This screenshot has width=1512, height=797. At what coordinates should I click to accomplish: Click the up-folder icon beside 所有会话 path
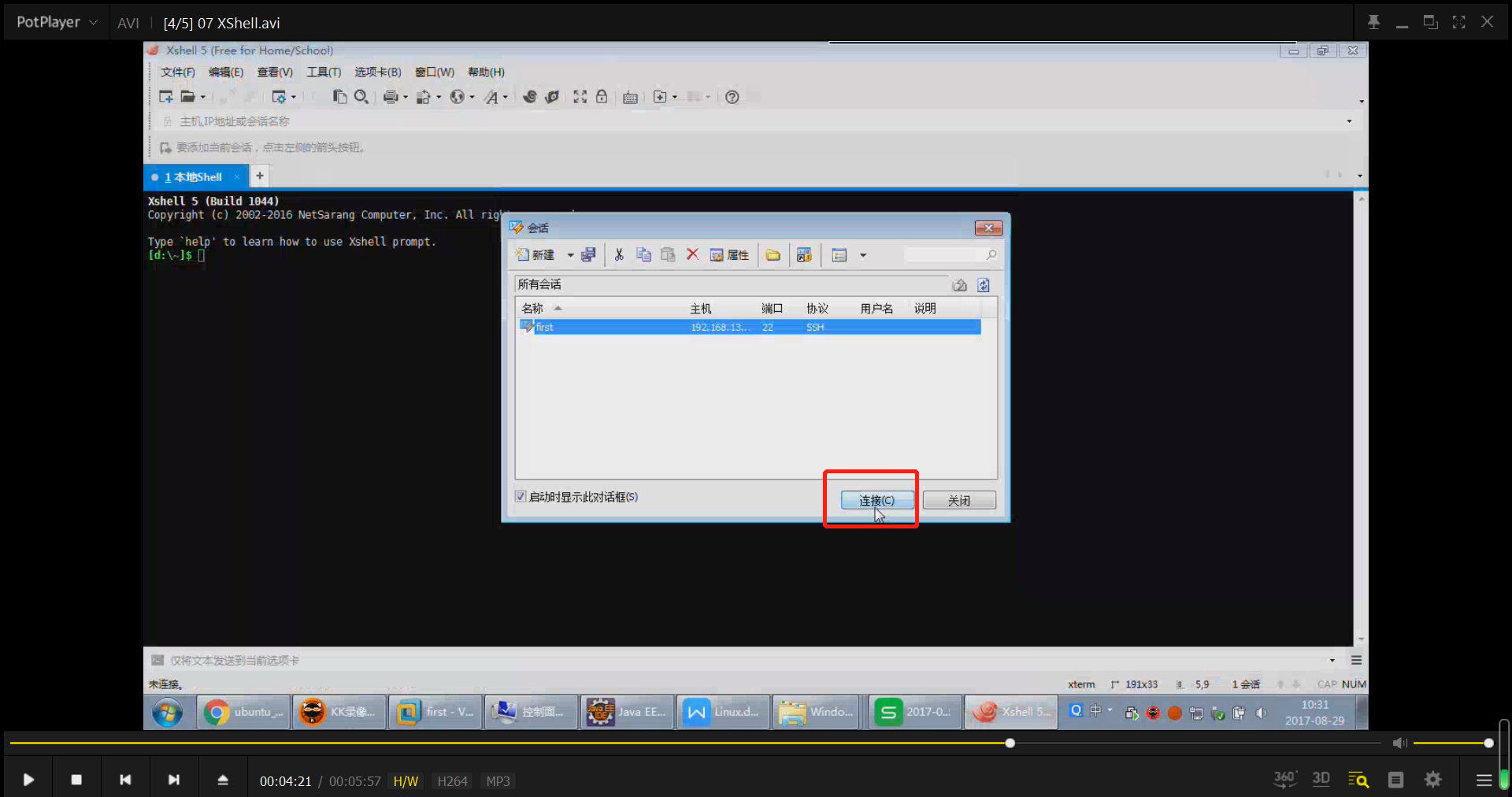click(x=959, y=285)
